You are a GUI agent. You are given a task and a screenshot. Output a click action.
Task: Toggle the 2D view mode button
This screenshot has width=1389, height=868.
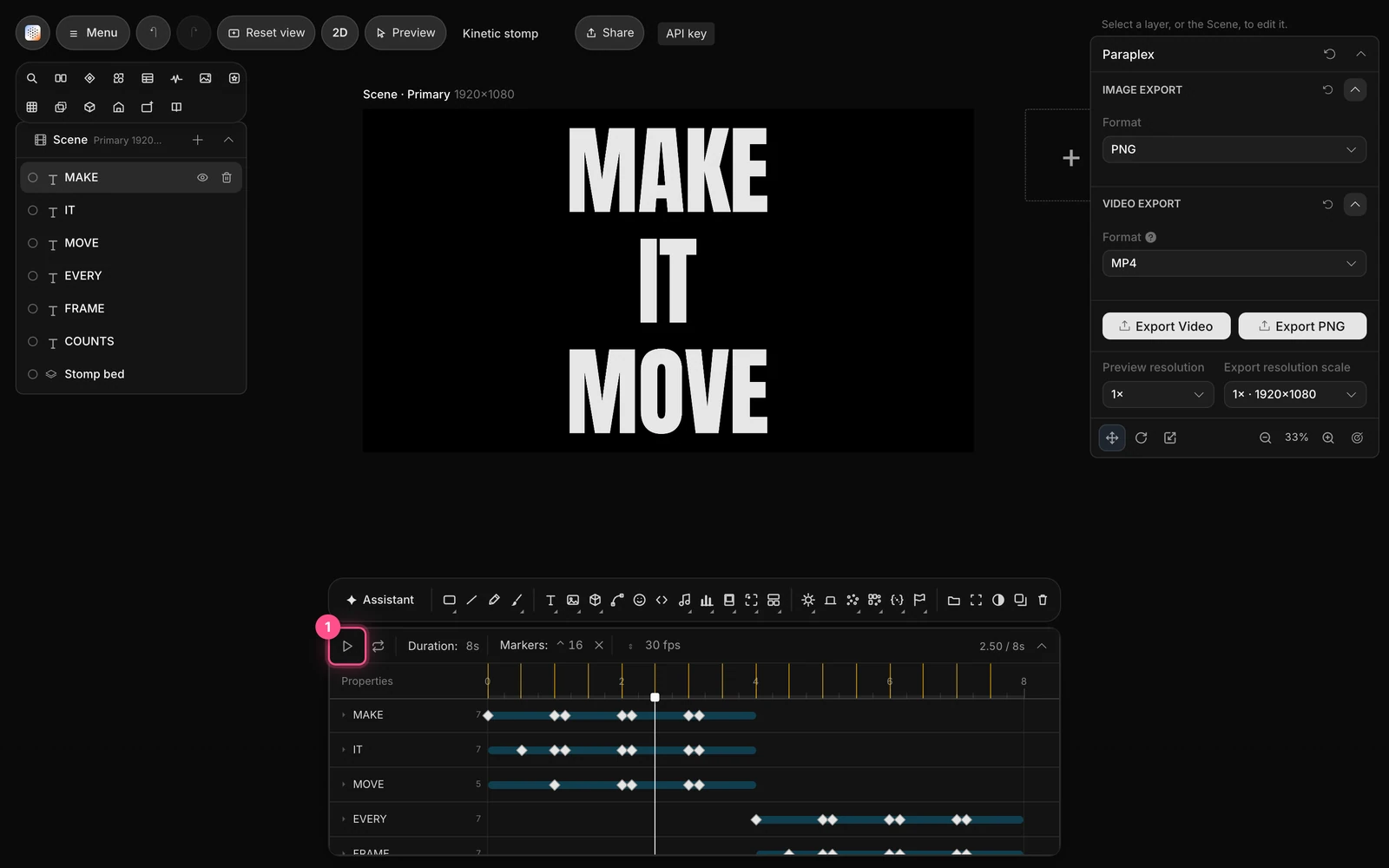click(339, 33)
